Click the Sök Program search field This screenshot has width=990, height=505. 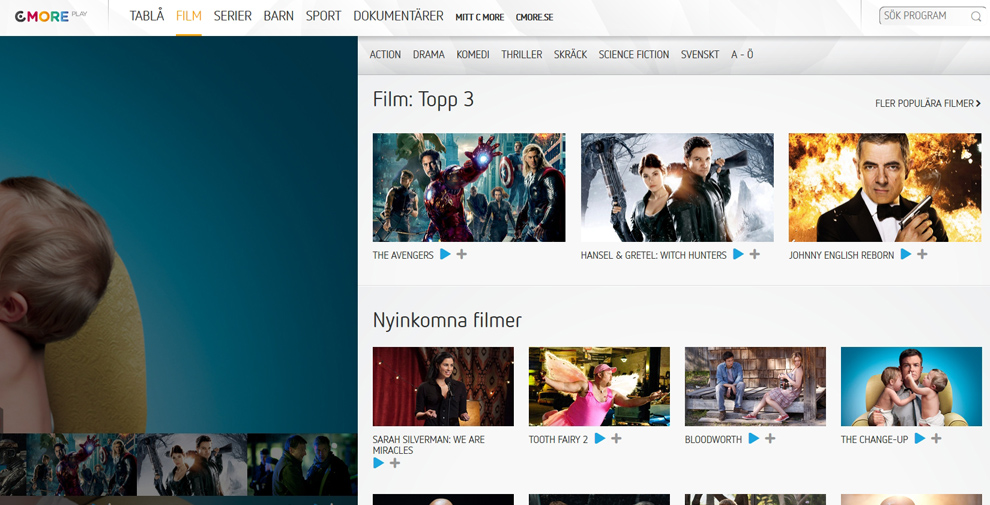point(922,16)
